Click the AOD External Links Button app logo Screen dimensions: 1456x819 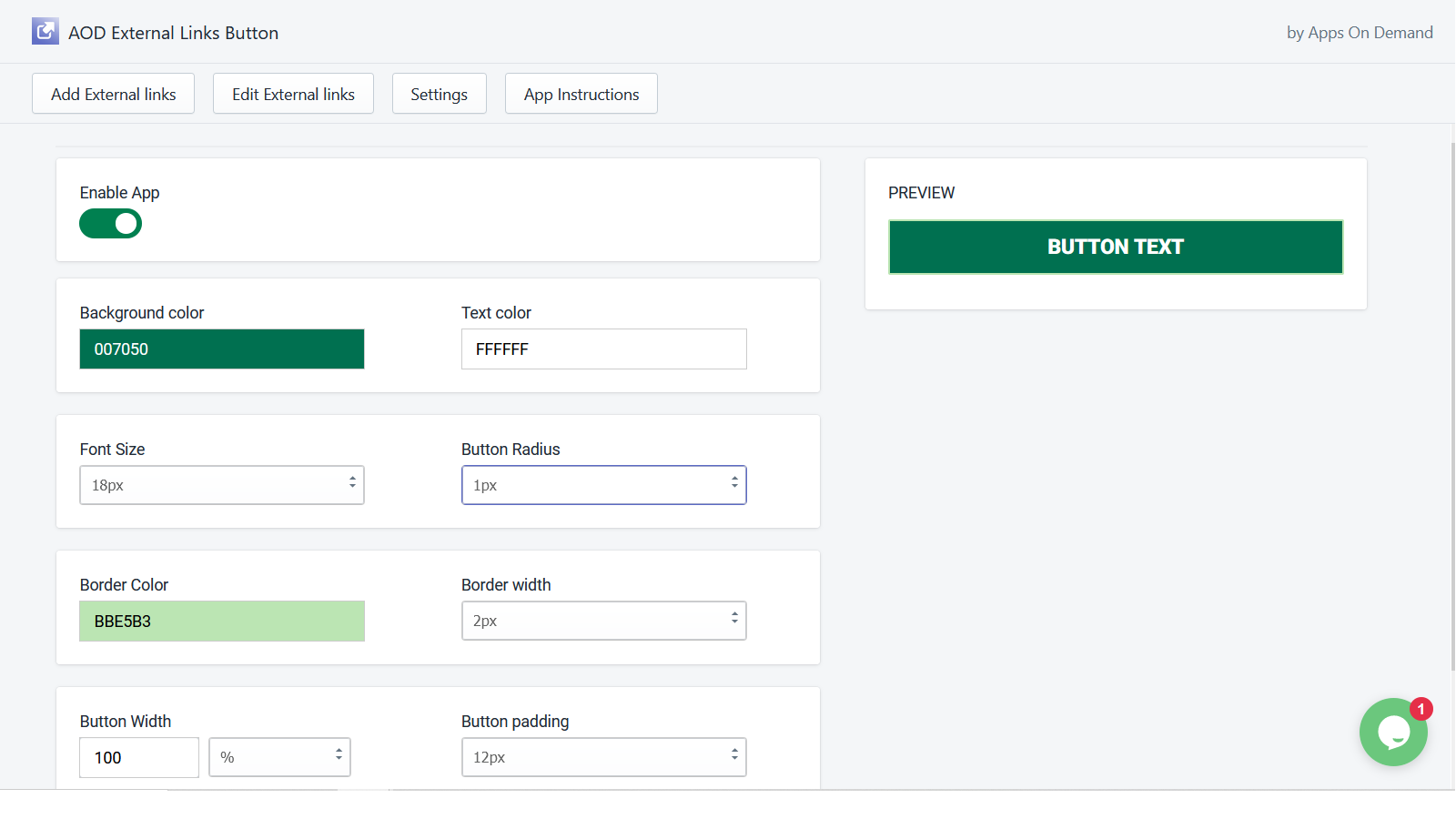point(45,31)
